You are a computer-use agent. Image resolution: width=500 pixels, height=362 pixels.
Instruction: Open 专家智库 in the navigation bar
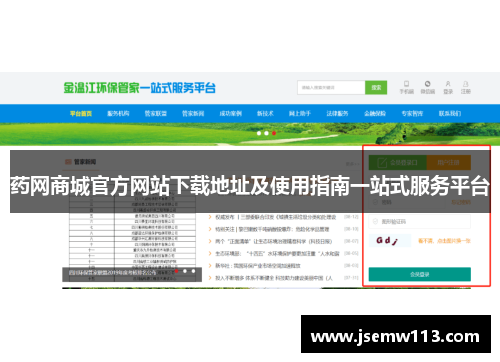click(412, 114)
